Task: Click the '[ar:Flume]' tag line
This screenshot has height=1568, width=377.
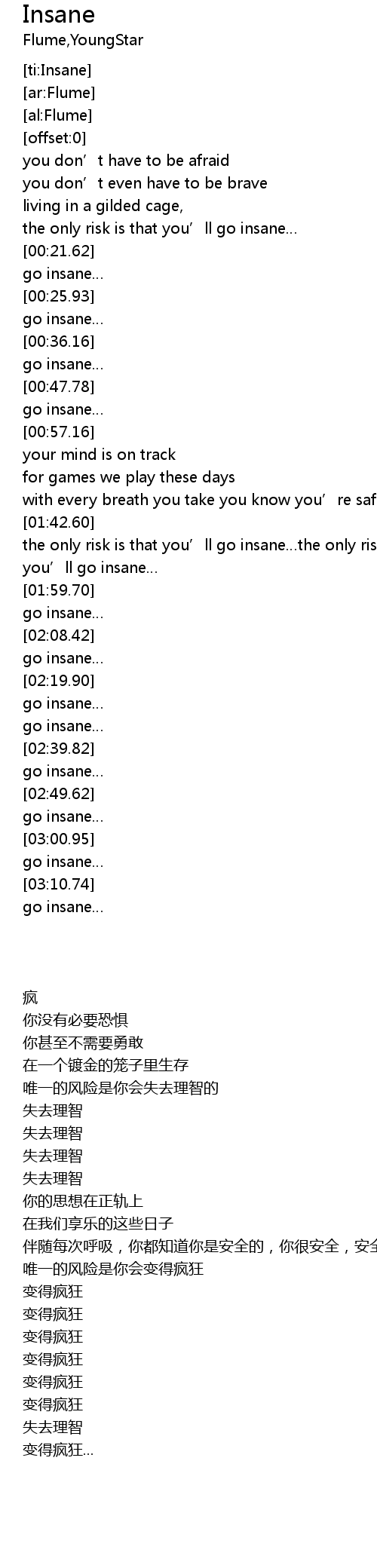Action: point(59,93)
